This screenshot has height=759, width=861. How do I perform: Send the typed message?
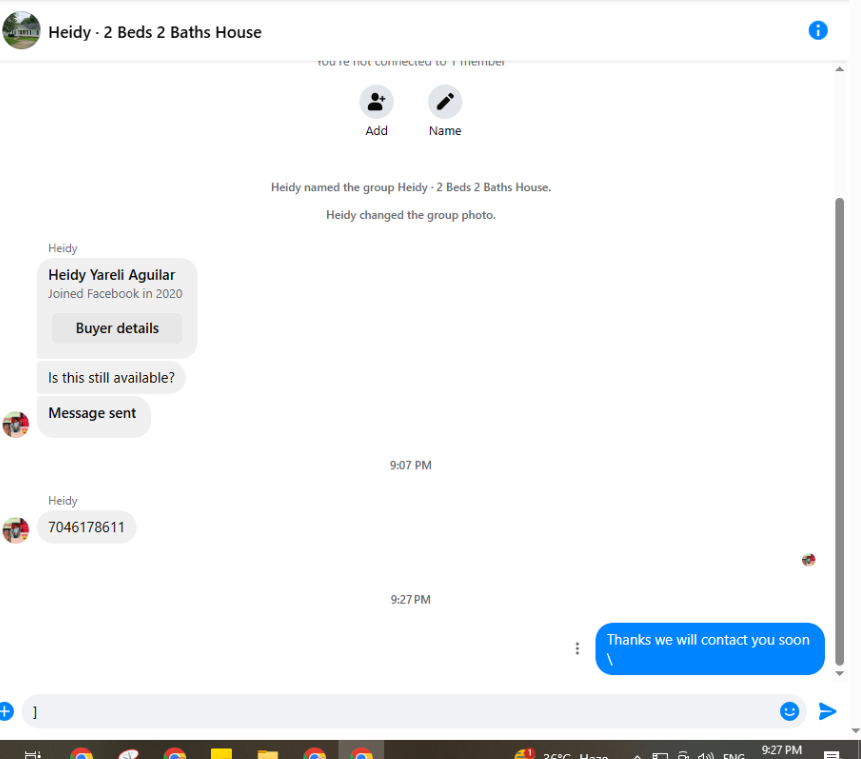coord(827,711)
